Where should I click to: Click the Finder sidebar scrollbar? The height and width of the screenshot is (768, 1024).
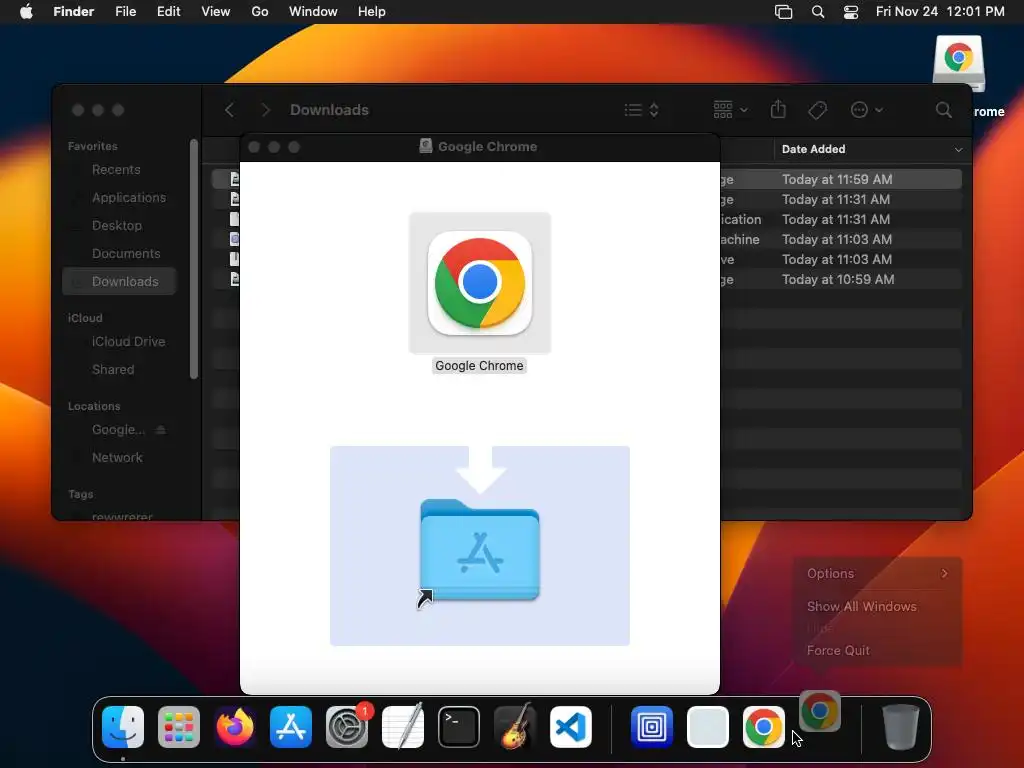coord(193,259)
